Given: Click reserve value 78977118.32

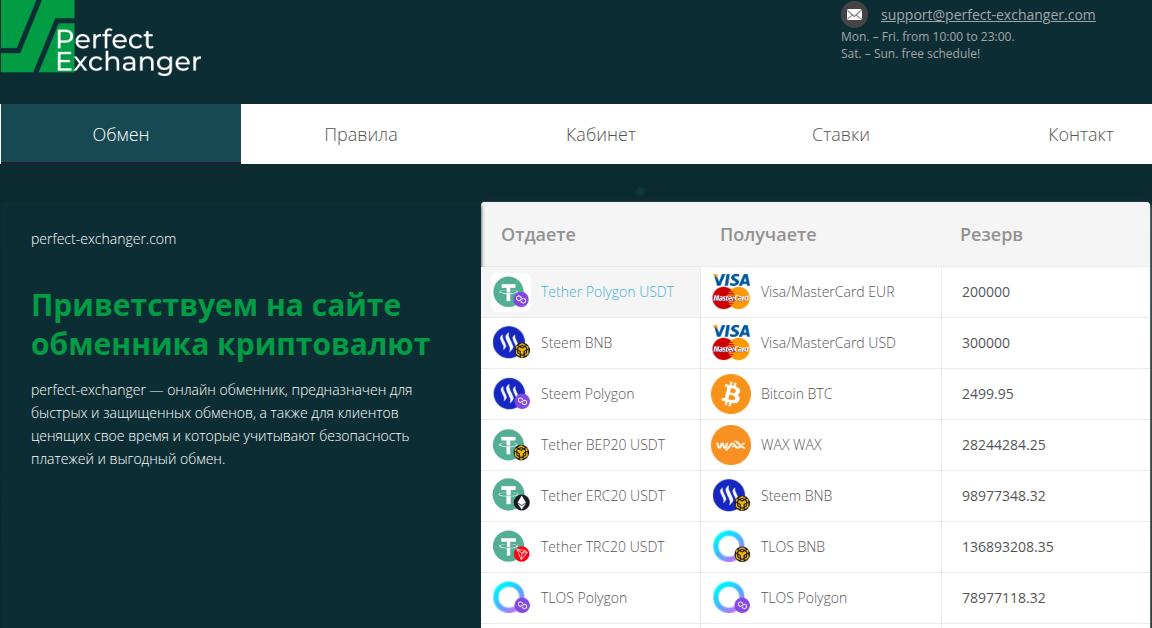Looking at the screenshot, I should (x=1004, y=598).
